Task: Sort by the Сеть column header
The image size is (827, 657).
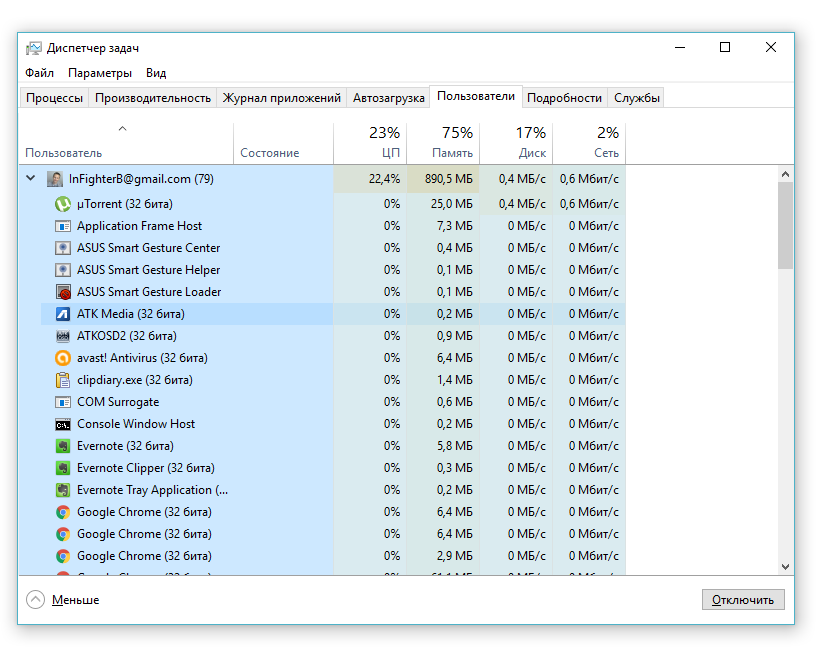Action: [x=589, y=143]
